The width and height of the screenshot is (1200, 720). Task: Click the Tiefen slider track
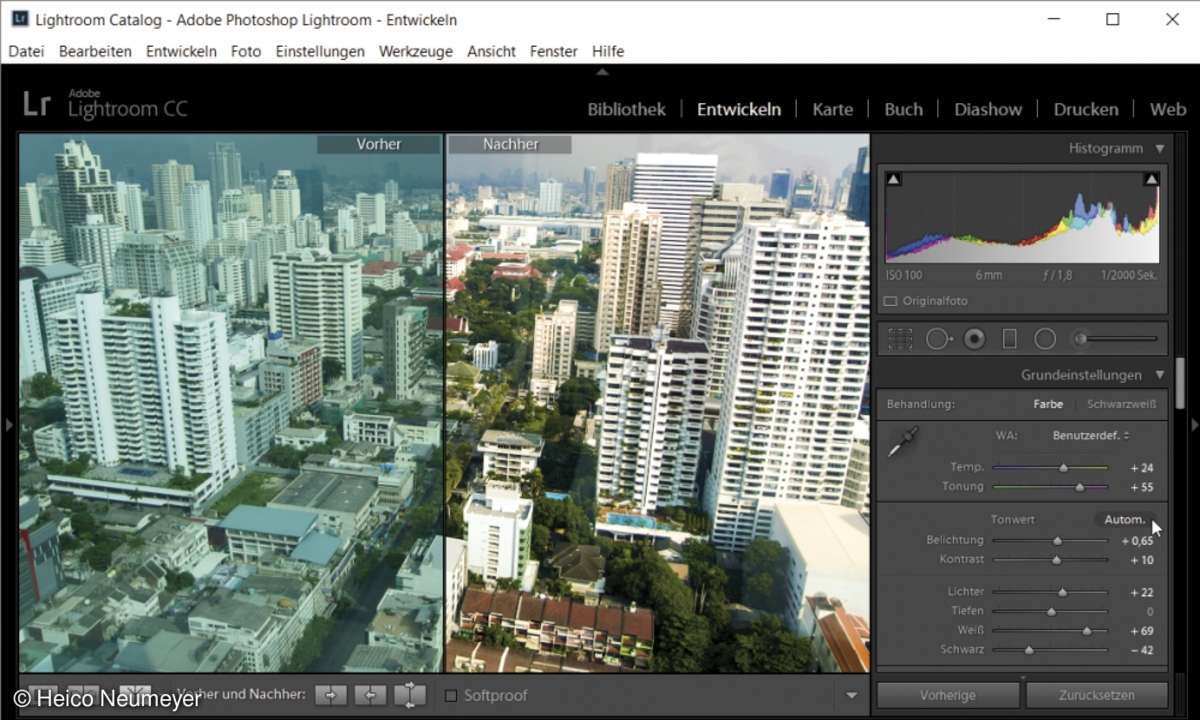click(x=1050, y=611)
